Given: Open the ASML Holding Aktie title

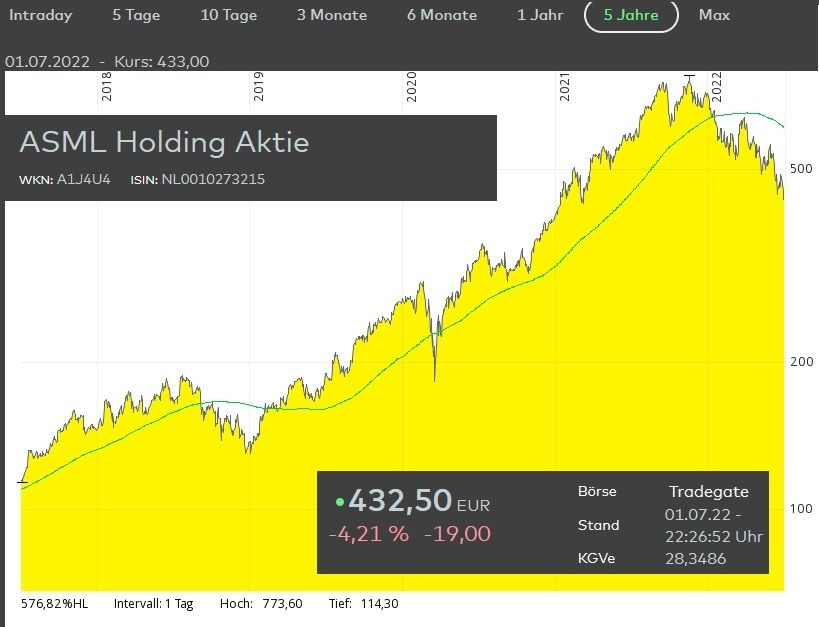Looking at the screenshot, I should (164, 142).
